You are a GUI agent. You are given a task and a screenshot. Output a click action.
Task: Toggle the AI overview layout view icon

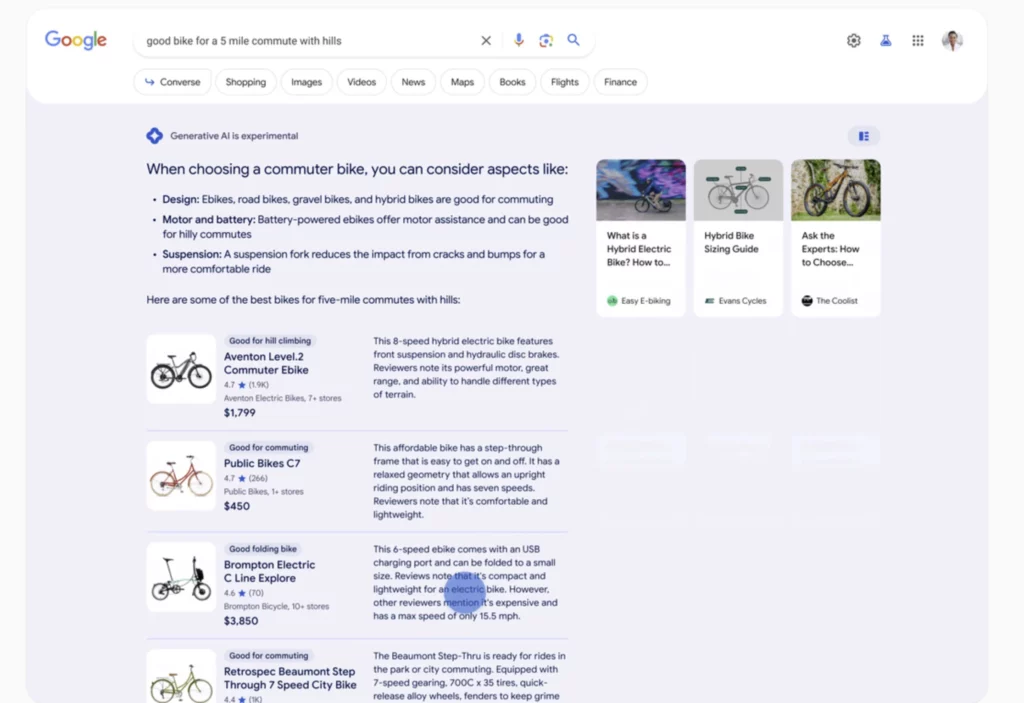[x=864, y=136]
